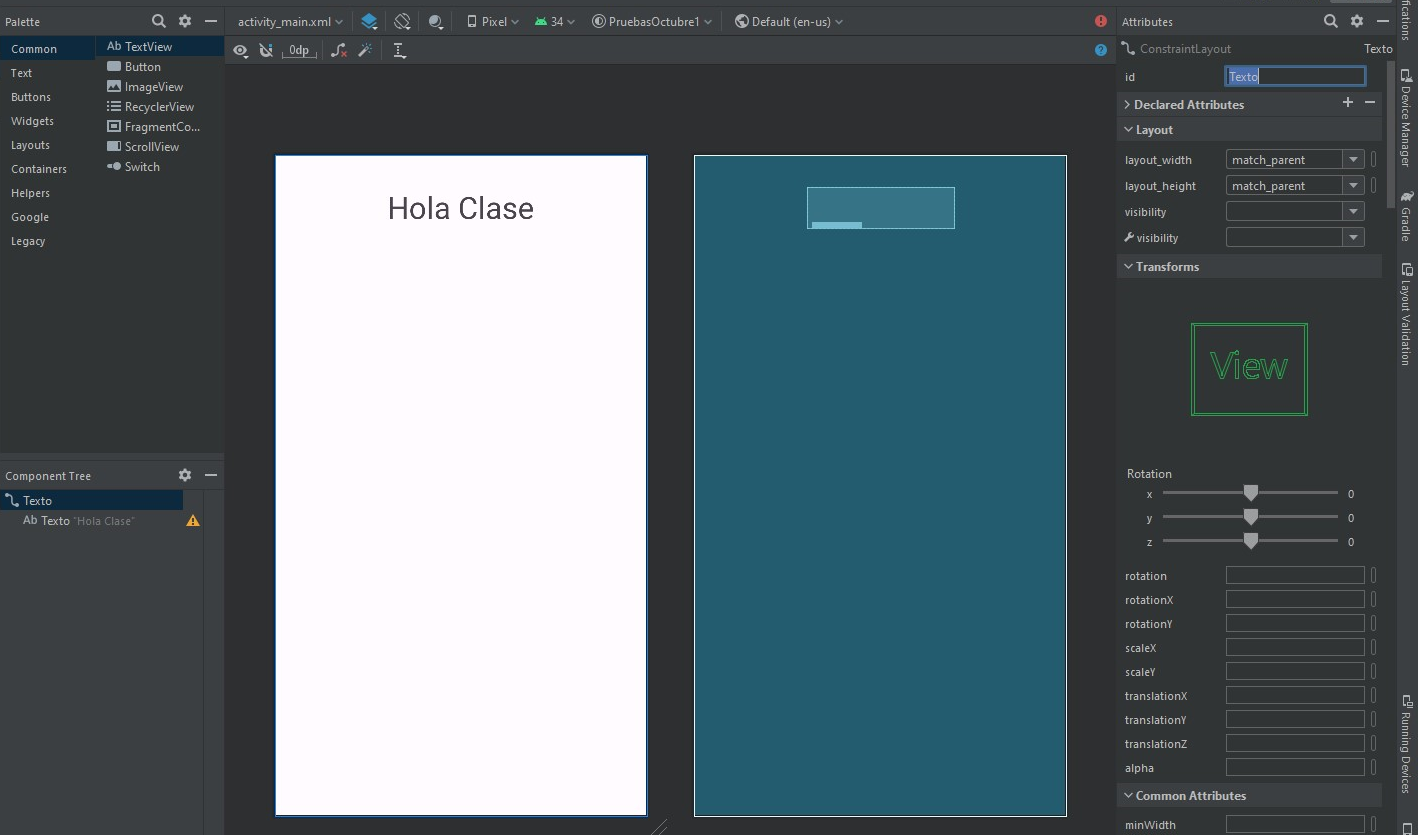Click the Clear All Constraints icon
The height and width of the screenshot is (835, 1418).
(339, 50)
